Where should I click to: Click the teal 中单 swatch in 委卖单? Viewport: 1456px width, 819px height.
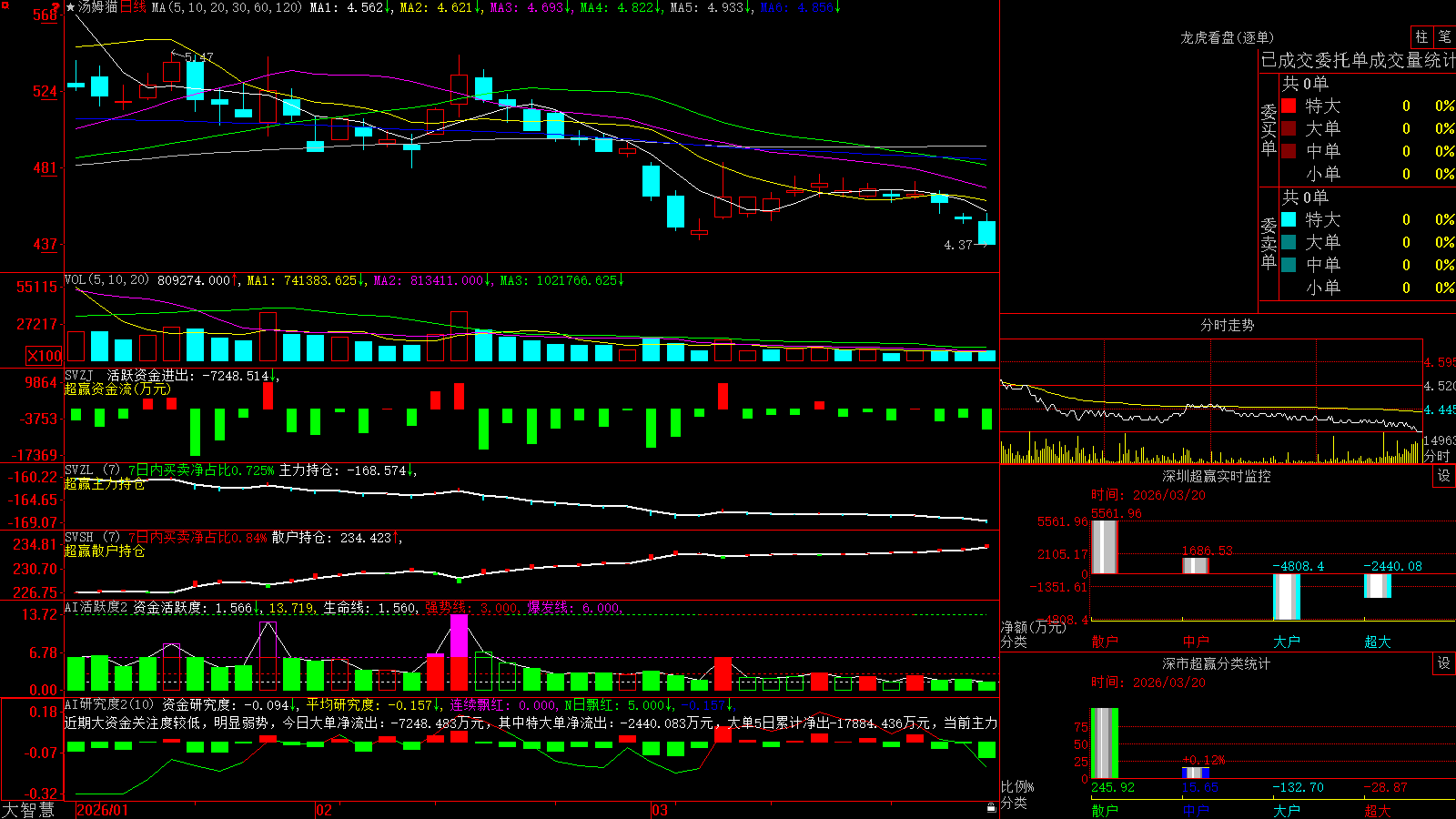click(1289, 265)
